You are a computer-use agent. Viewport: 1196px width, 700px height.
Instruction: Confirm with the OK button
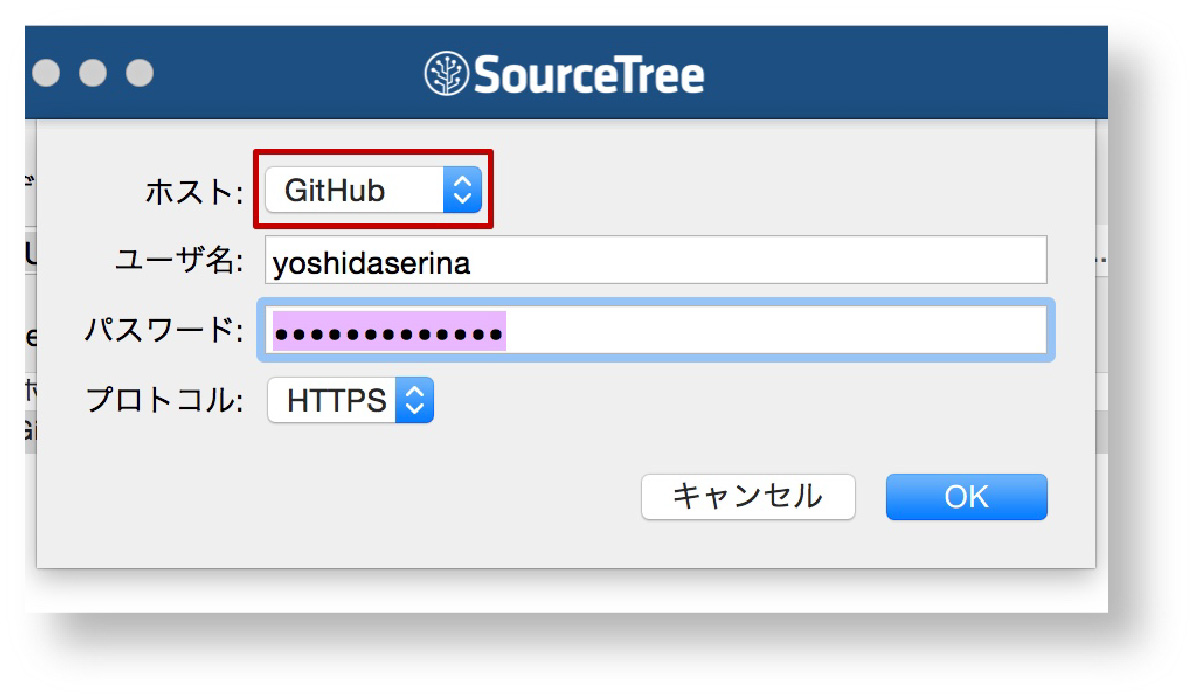(966, 497)
